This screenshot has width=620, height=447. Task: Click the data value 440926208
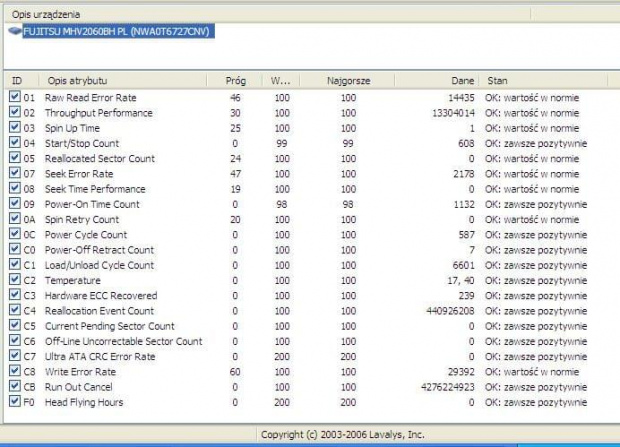450,311
